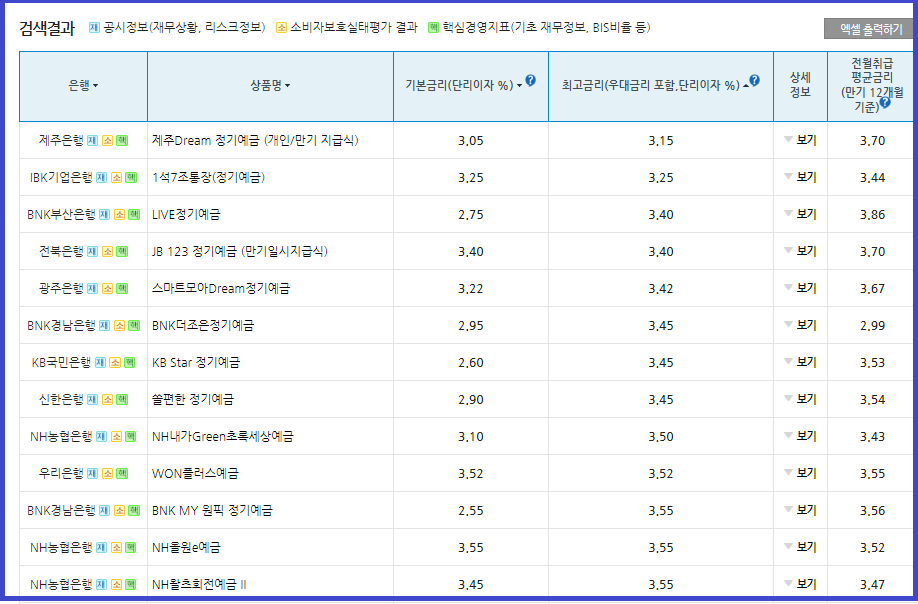
Task: Click KB국민은행 blue 재 icon
Action: [x=100, y=362]
